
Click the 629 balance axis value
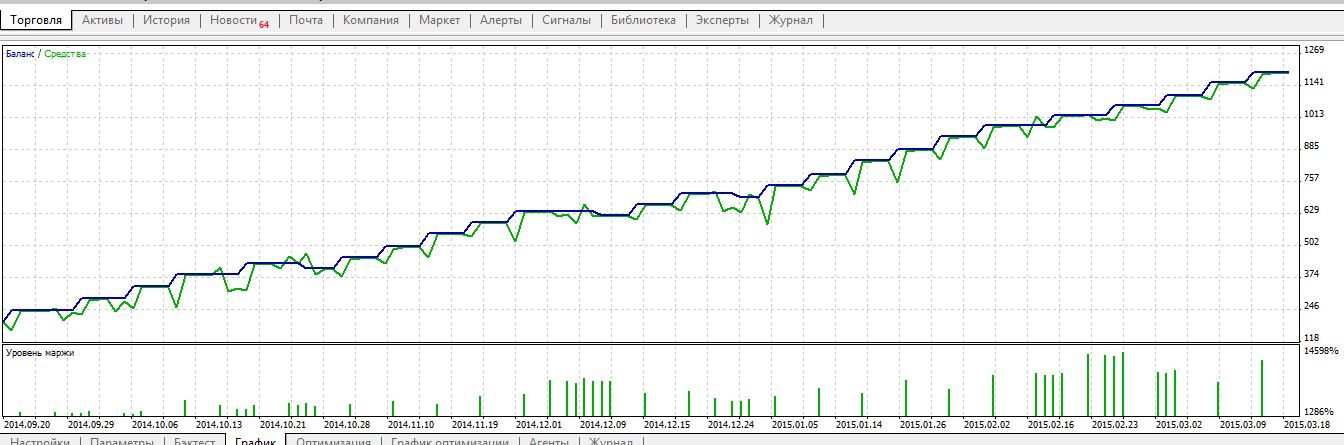[1313, 210]
